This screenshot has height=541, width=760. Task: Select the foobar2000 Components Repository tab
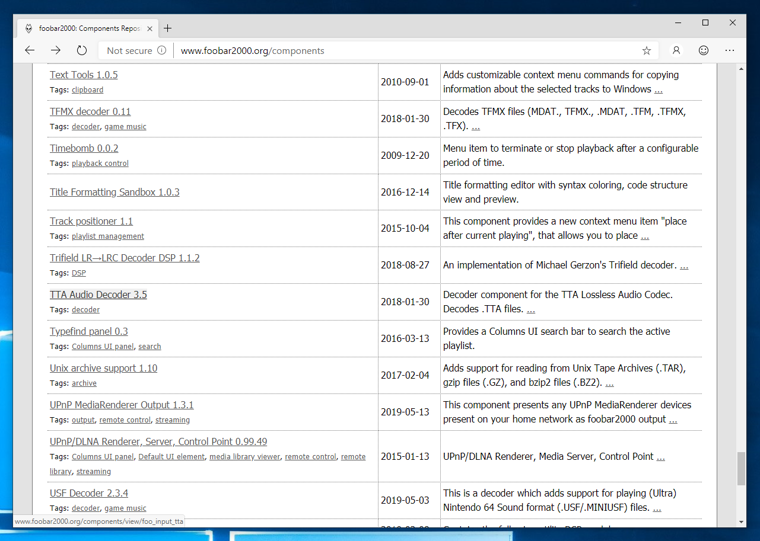click(x=87, y=29)
